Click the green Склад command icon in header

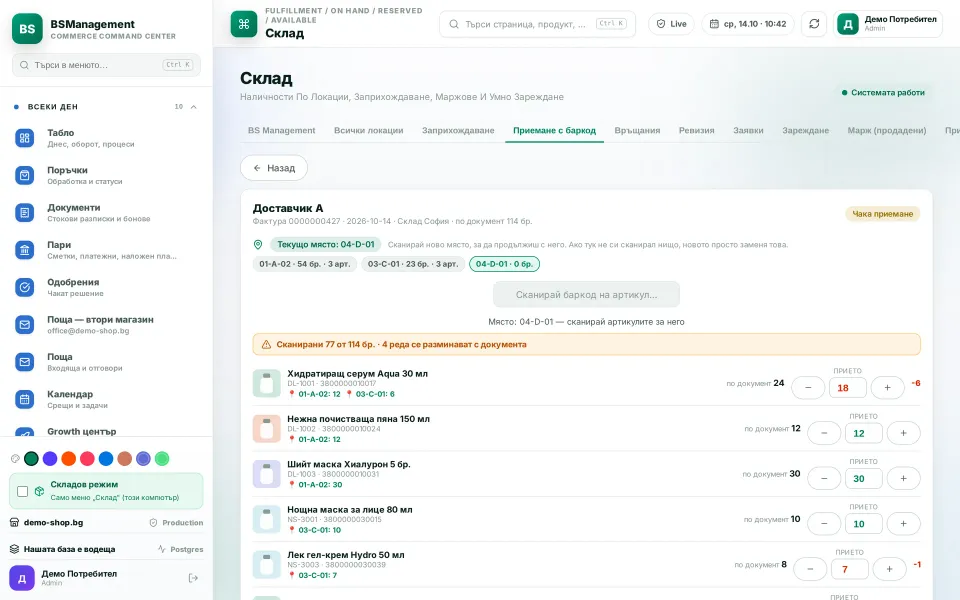coord(244,24)
